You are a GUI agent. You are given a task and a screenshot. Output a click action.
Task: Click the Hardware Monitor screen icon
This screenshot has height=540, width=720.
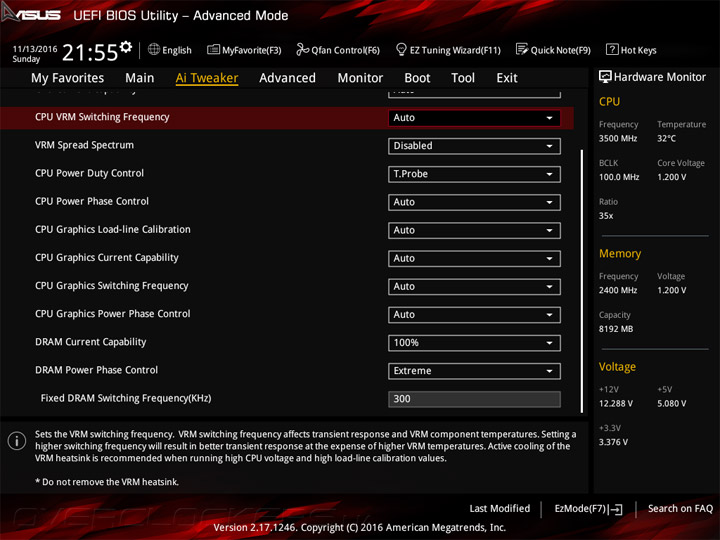tap(605, 77)
